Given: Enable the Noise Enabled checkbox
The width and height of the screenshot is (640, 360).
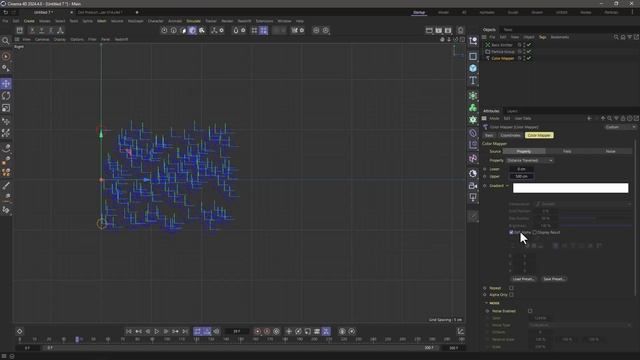Looking at the screenshot, I should [x=530, y=311].
